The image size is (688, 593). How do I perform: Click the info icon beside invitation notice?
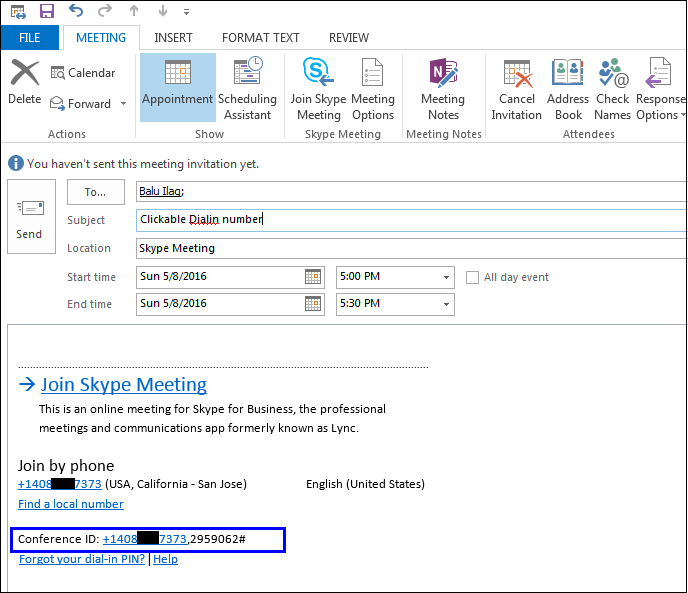click(x=16, y=163)
